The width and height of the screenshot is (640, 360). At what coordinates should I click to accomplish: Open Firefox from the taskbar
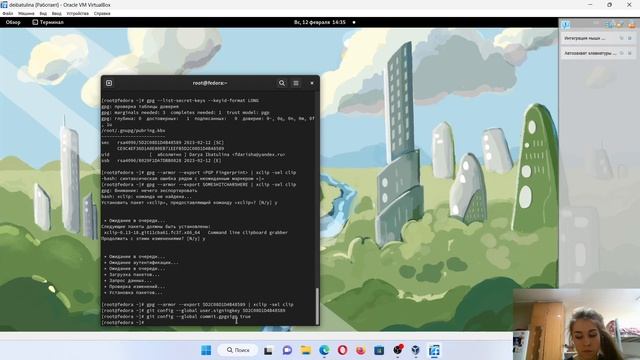[361, 350]
